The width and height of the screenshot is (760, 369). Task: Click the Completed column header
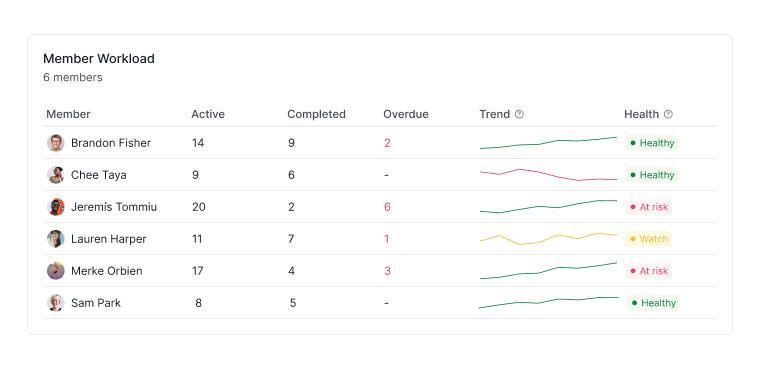pyautogui.click(x=316, y=114)
